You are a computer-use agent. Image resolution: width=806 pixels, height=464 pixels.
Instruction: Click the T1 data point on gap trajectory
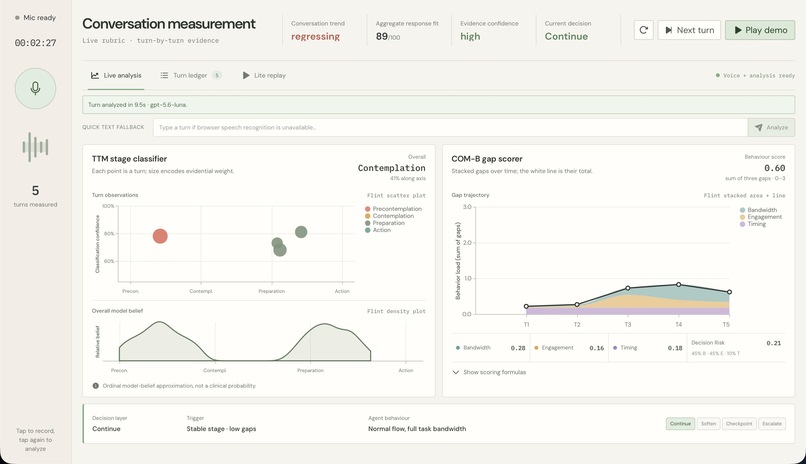(x=526, y=307)
